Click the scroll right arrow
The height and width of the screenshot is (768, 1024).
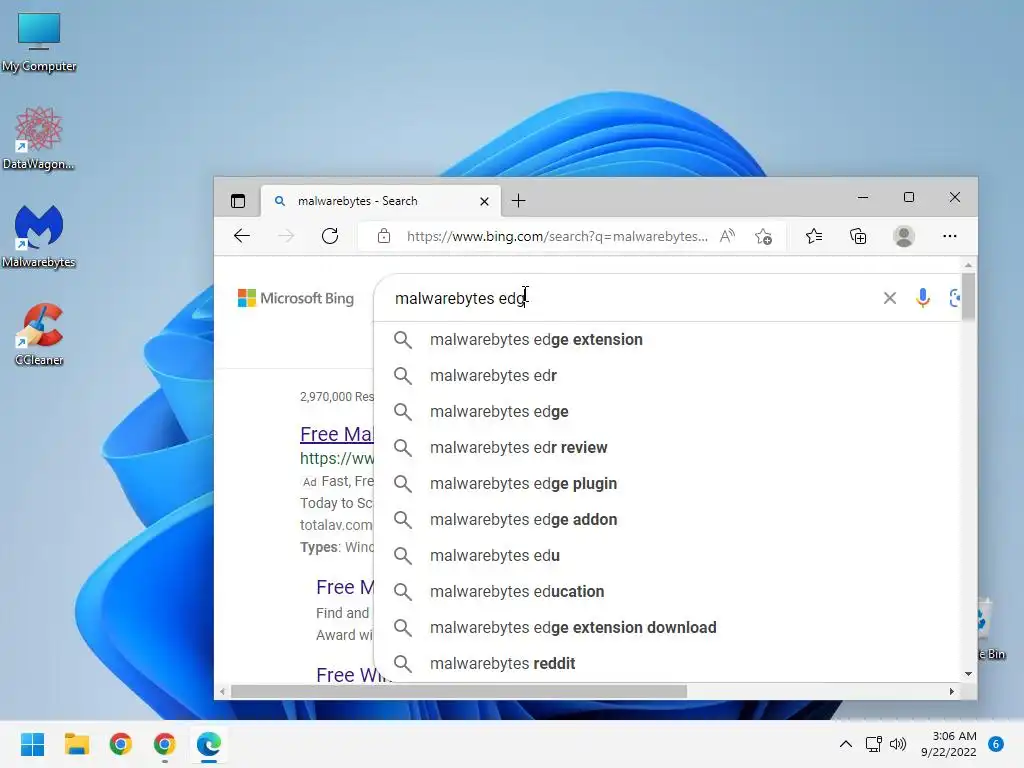pyautogui.click(x=952, y=691)
